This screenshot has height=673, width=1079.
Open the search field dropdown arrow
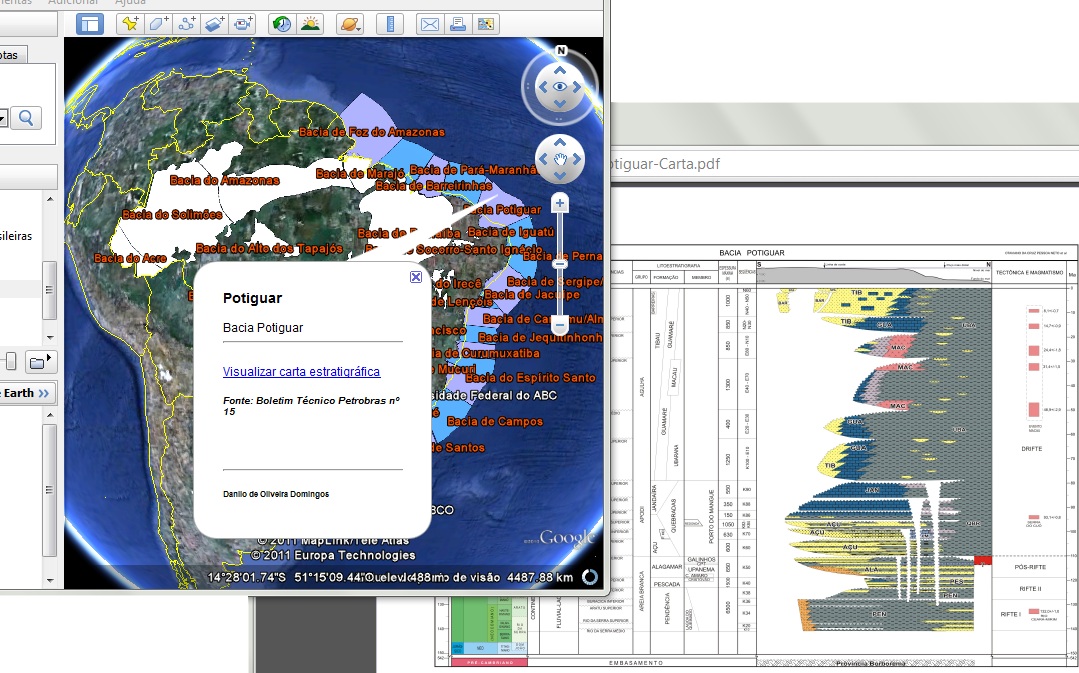click(x=3, y=118)
